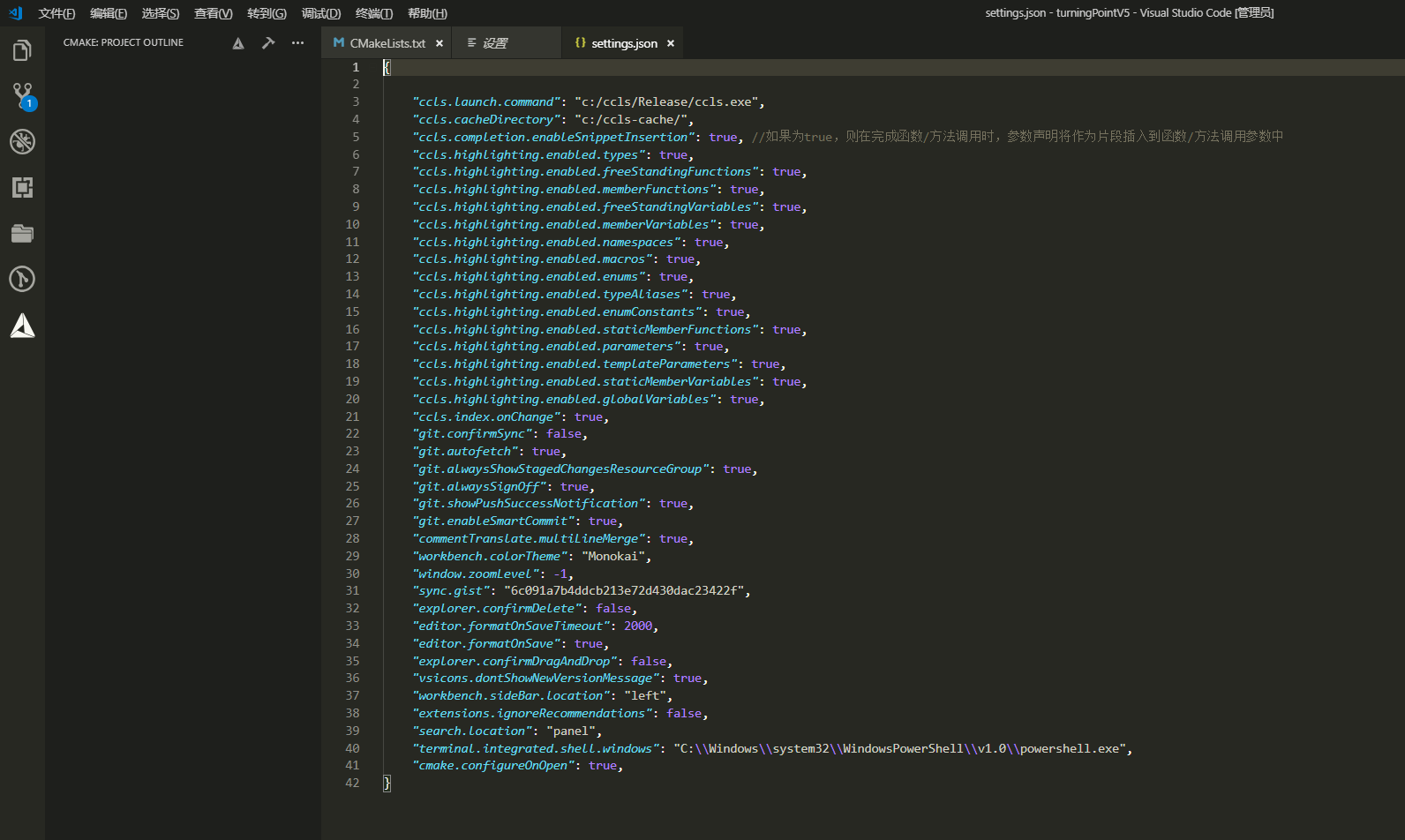Click the false value of git.confirmSync

coord(564,433)
